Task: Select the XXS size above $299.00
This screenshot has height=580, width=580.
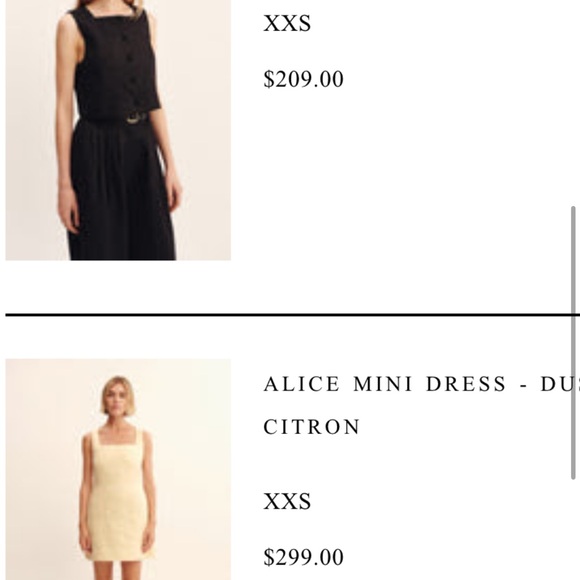Action: coord(287,502)
